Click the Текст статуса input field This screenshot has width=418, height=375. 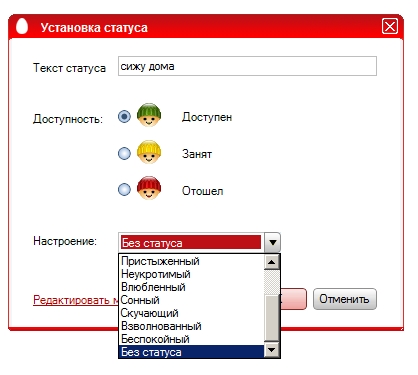pos(247,66)
